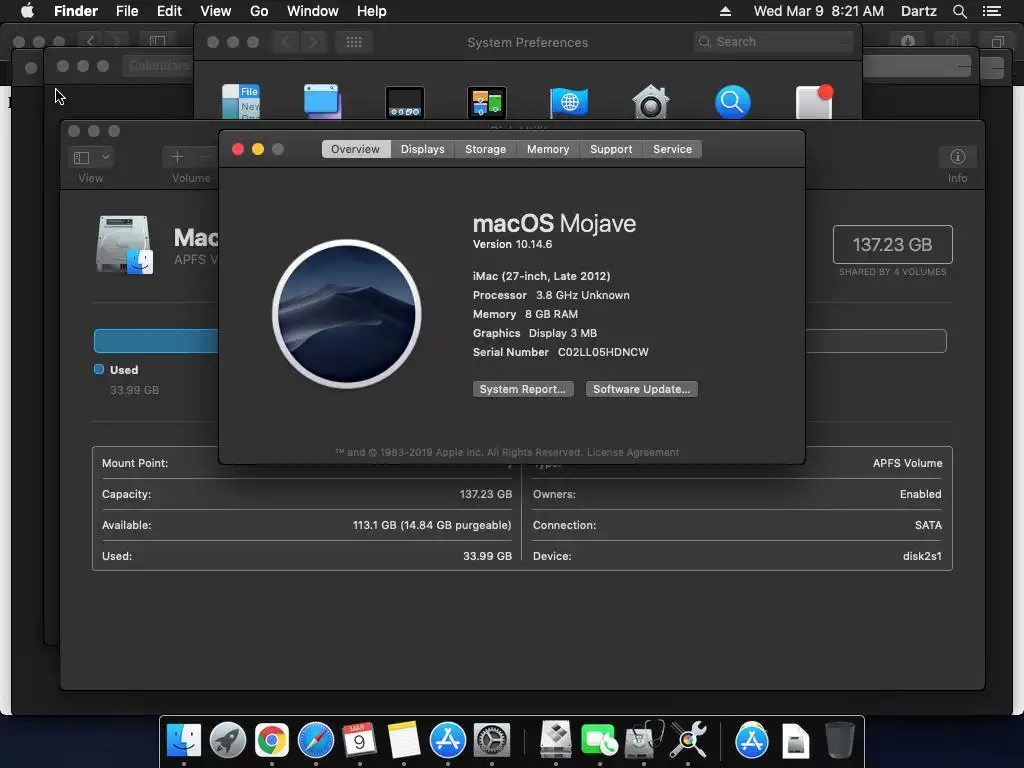Open Mission Control preferences pane icon
Screen dimensions: 1024x768
pos(487,103)
